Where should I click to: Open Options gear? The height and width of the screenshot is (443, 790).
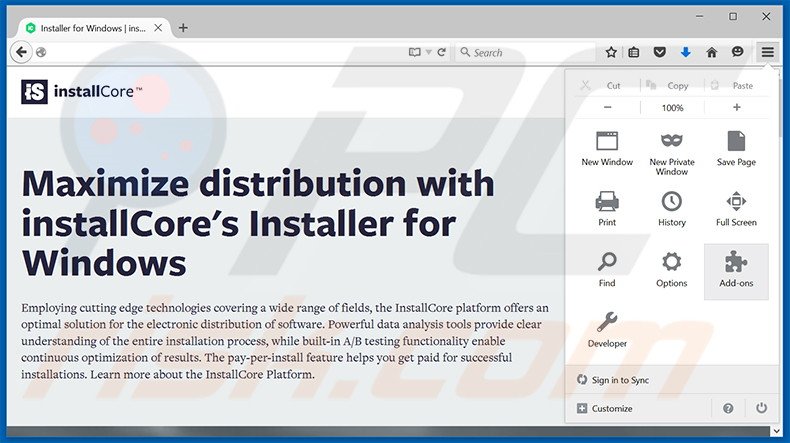pyautogui.click(x=672, y=270)
